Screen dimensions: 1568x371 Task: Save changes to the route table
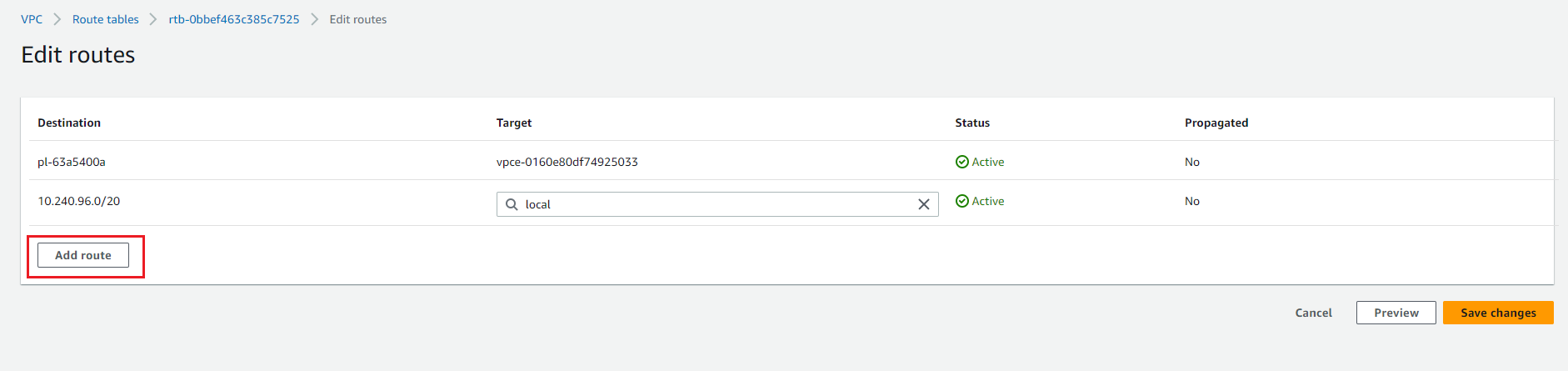coord(1498,313)
